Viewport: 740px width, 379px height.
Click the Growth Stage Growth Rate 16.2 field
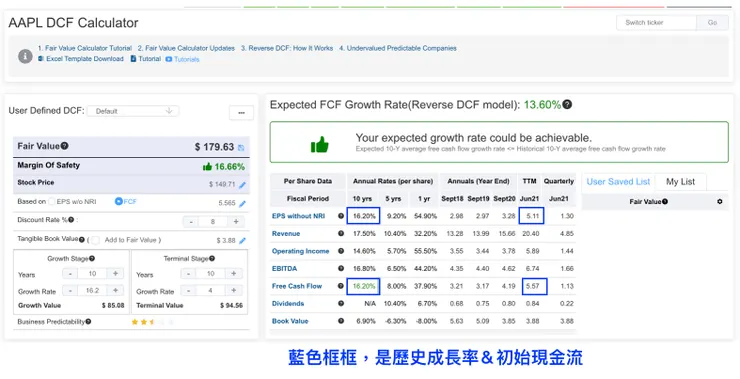coord(92,291)
